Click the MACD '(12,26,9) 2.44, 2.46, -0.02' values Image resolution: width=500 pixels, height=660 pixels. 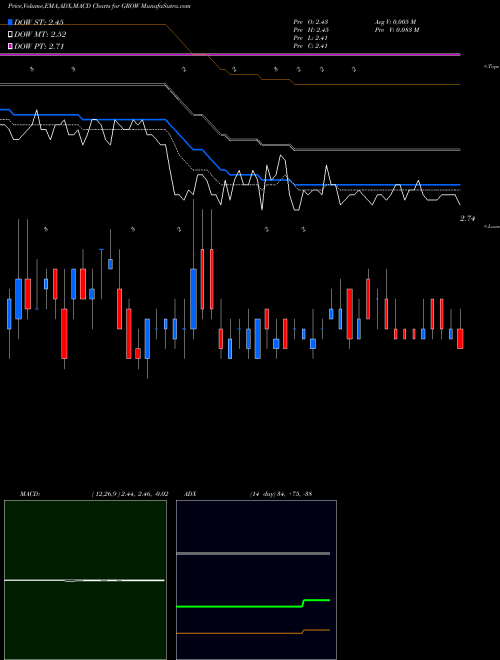130,494
